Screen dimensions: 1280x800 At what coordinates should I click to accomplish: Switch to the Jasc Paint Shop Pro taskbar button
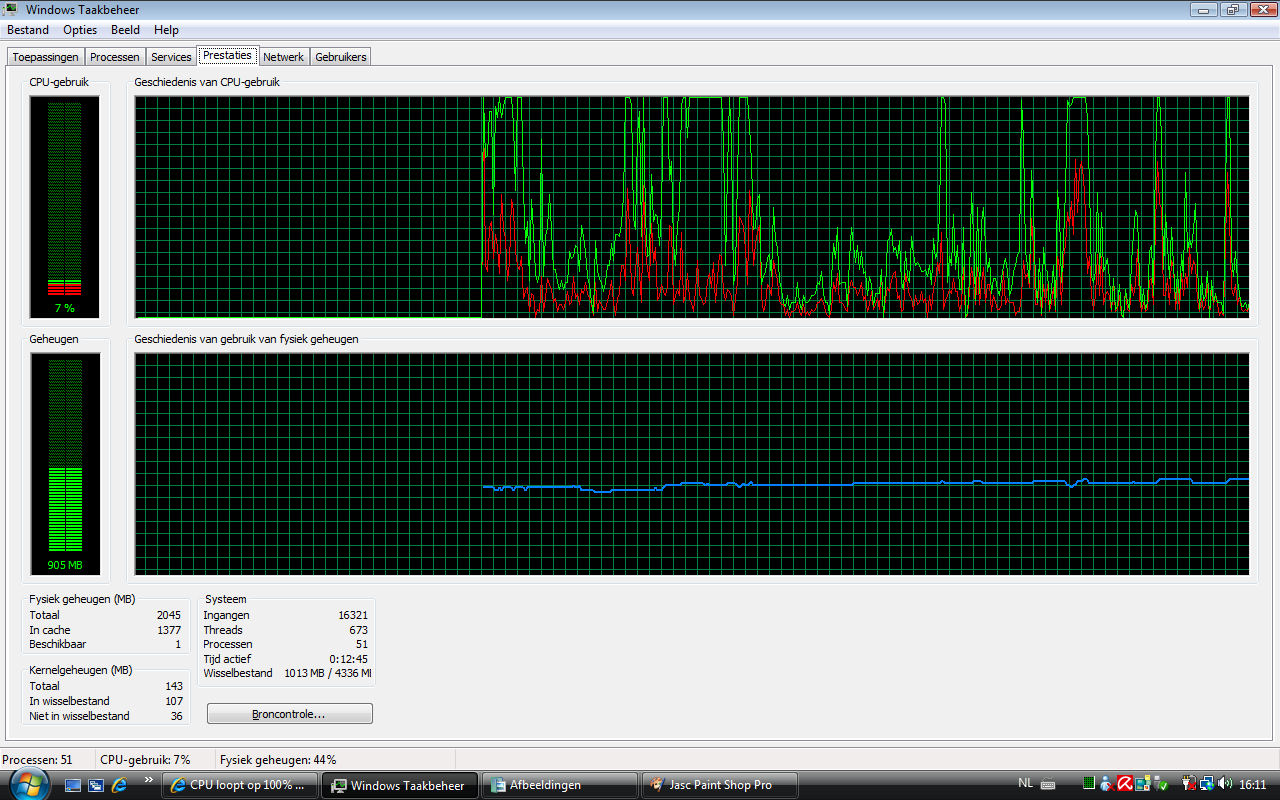(x=719, y=785)
